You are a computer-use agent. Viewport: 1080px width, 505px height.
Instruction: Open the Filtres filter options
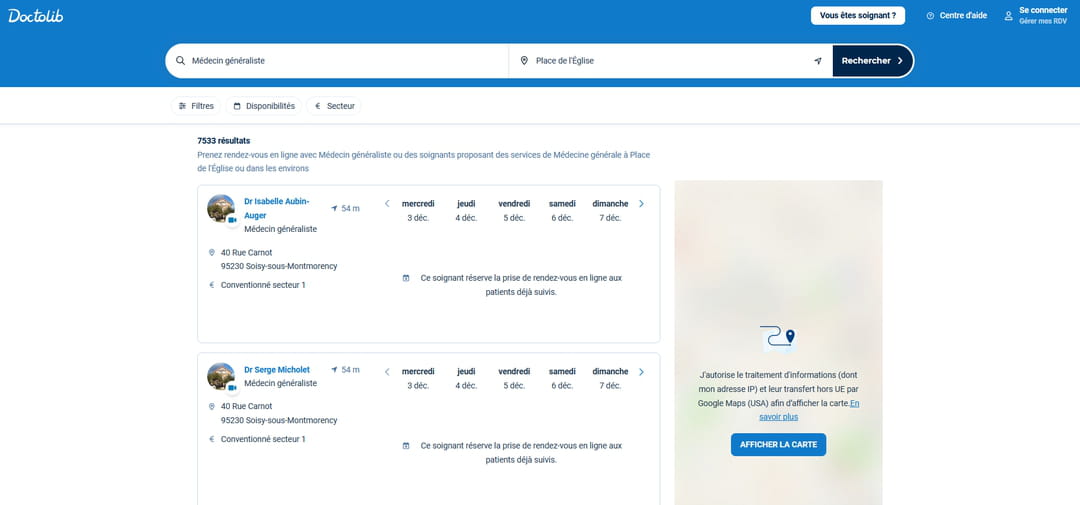tap(196, 106)
